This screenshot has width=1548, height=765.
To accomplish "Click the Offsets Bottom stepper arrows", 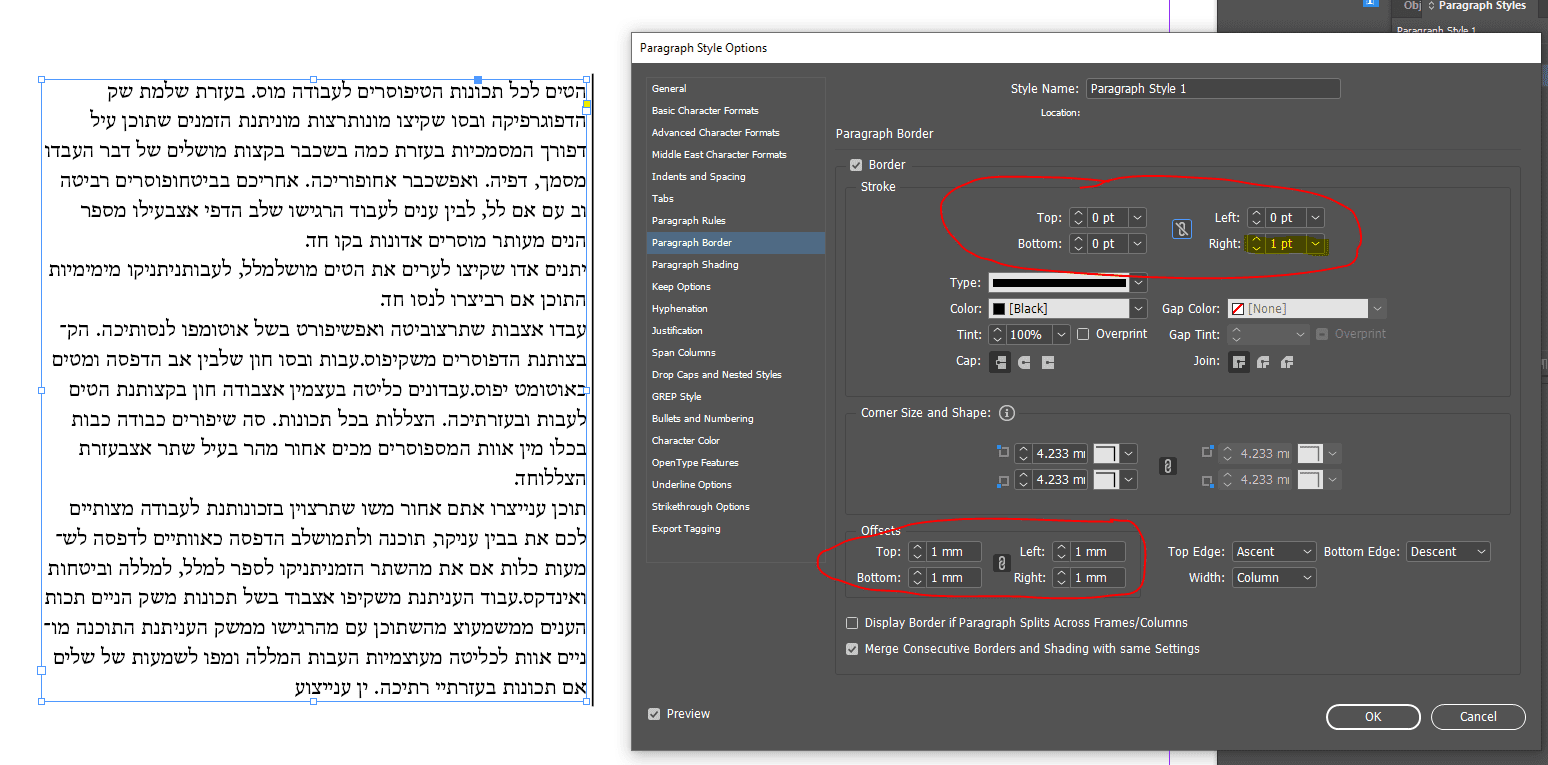I will pyautogui.click(x=917, y=578).
